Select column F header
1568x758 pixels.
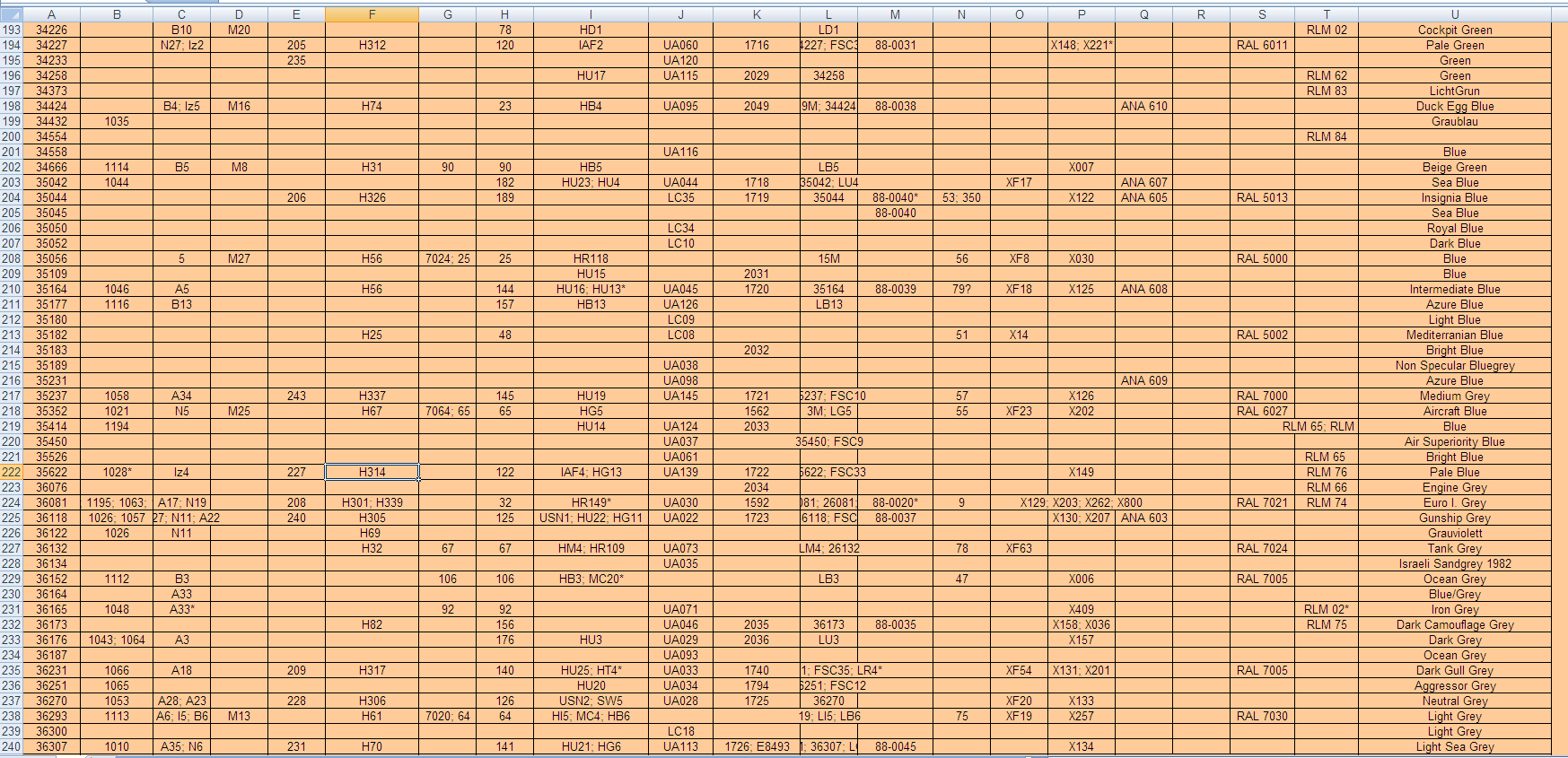[x=372, y=14]
